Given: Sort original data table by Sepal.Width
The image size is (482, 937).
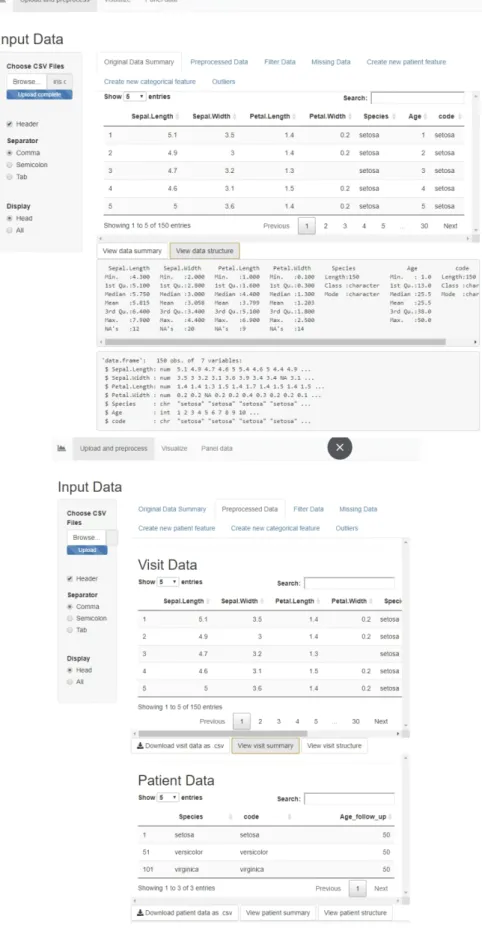Looking at the screenshot, I should (x=214, y=117).
